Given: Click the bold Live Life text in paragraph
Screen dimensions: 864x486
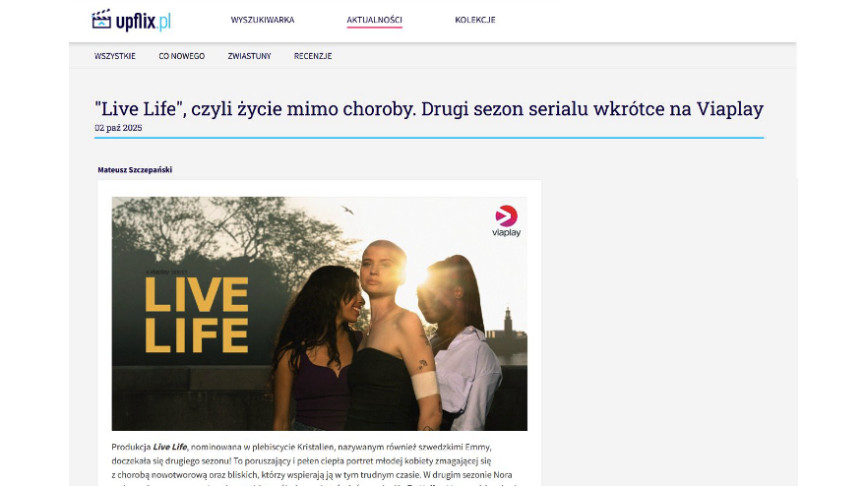Looking at the screenshot, I should [170, 447].
